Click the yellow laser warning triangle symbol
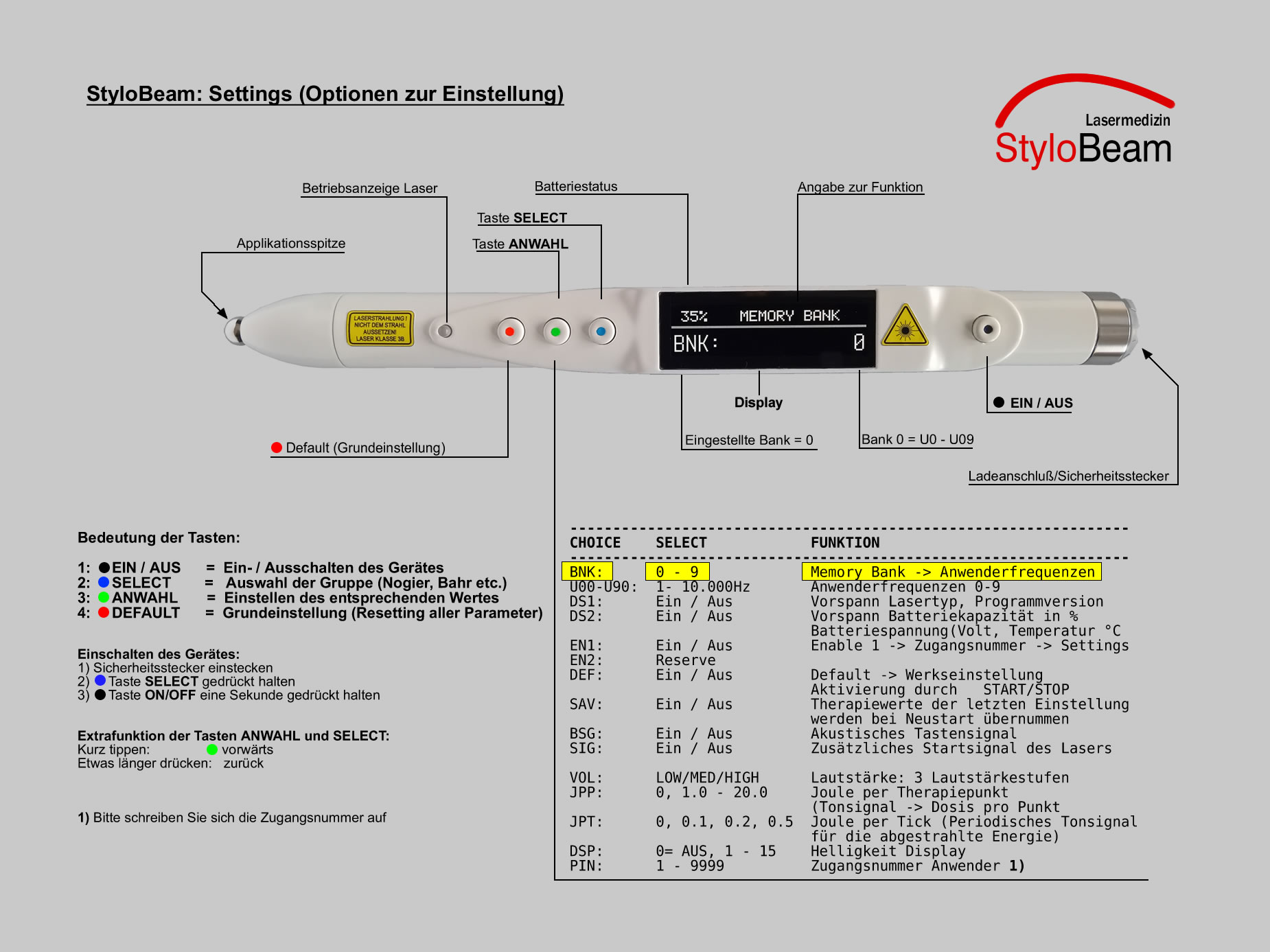The height and width of the screenshot is (952, 1270). (905, 327)
